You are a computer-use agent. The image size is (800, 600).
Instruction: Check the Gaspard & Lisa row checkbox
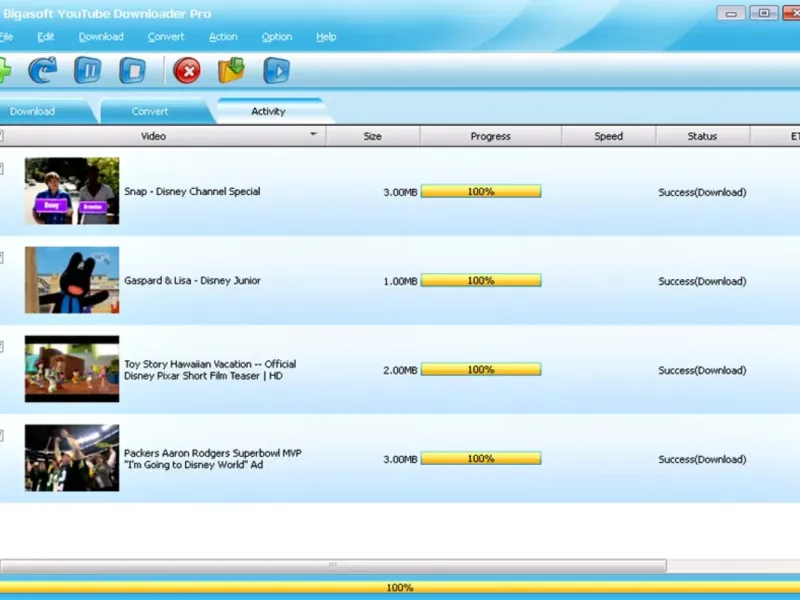point(2,258)
